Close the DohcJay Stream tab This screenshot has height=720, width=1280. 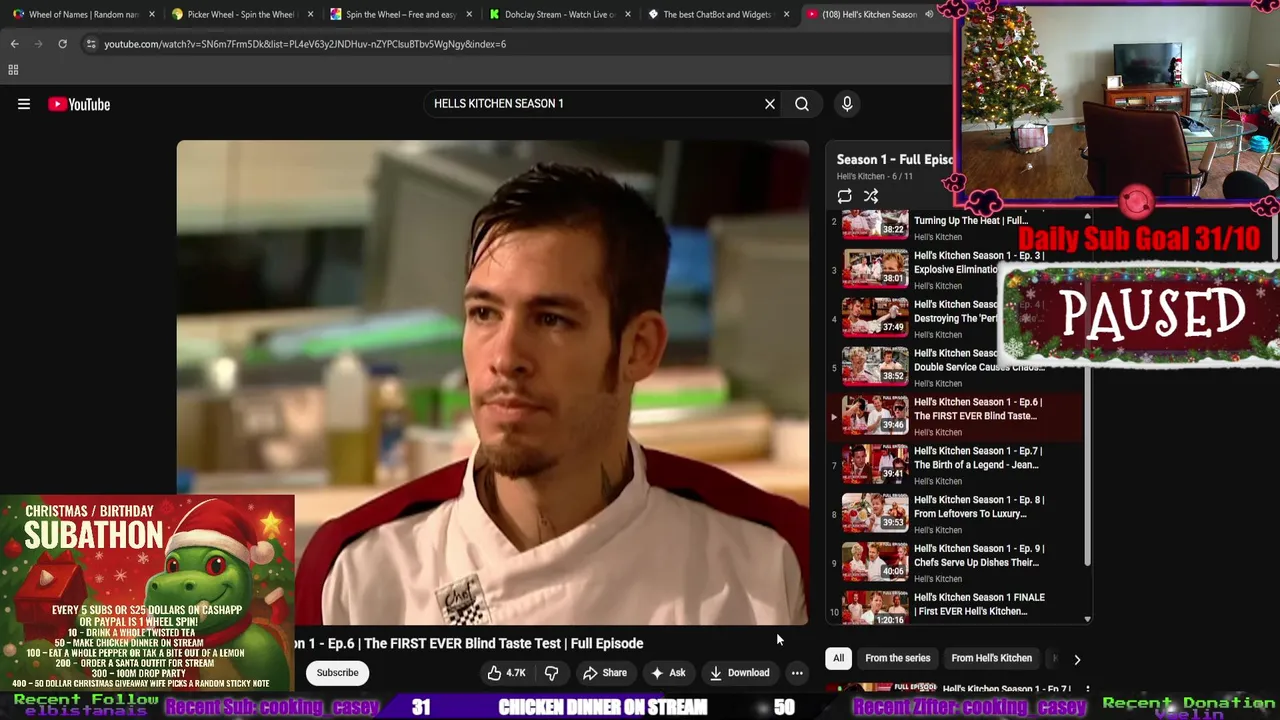(x=627, y=14)
